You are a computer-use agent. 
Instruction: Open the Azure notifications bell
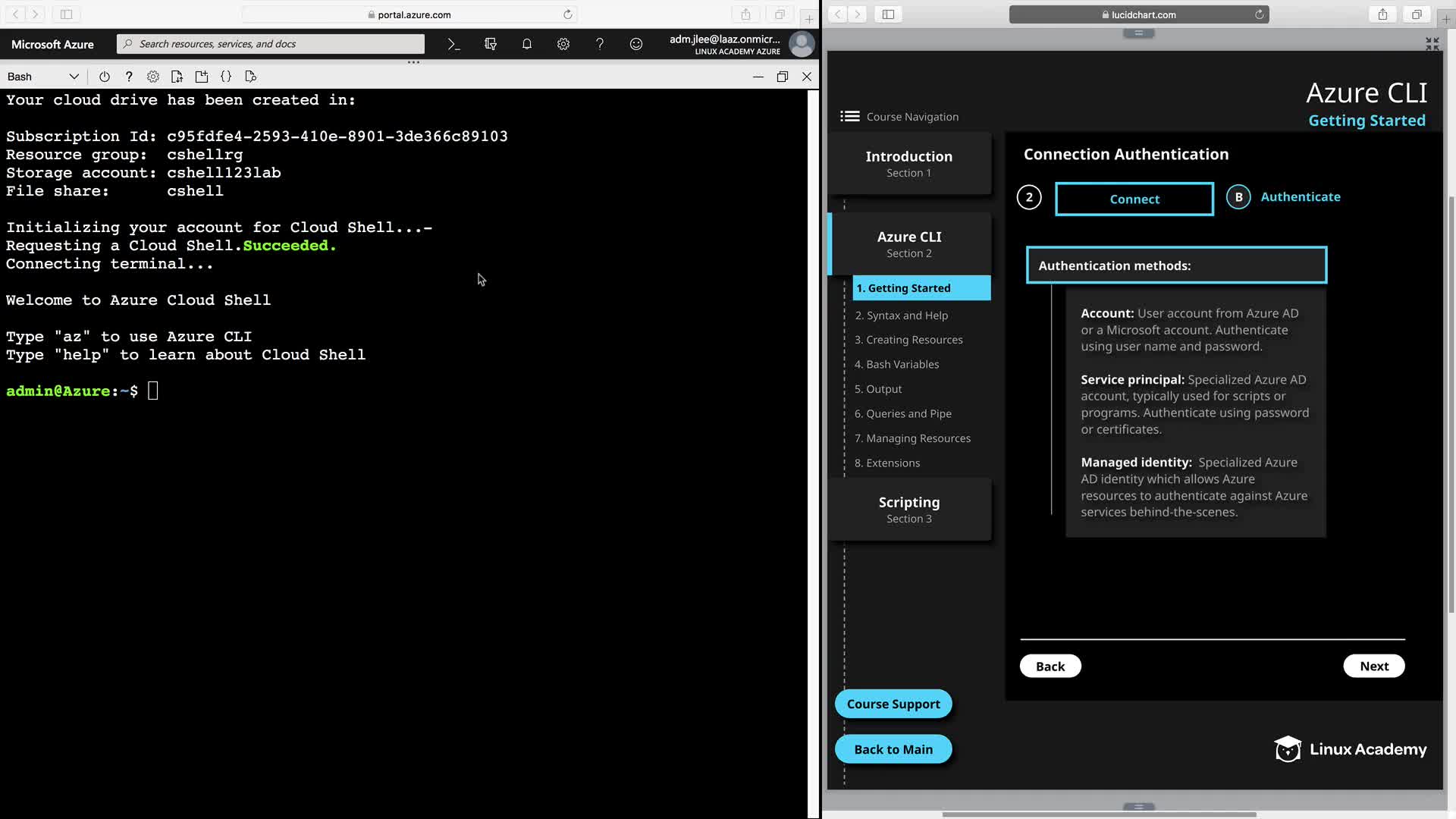pyautogui.click(x=527, y=44)
